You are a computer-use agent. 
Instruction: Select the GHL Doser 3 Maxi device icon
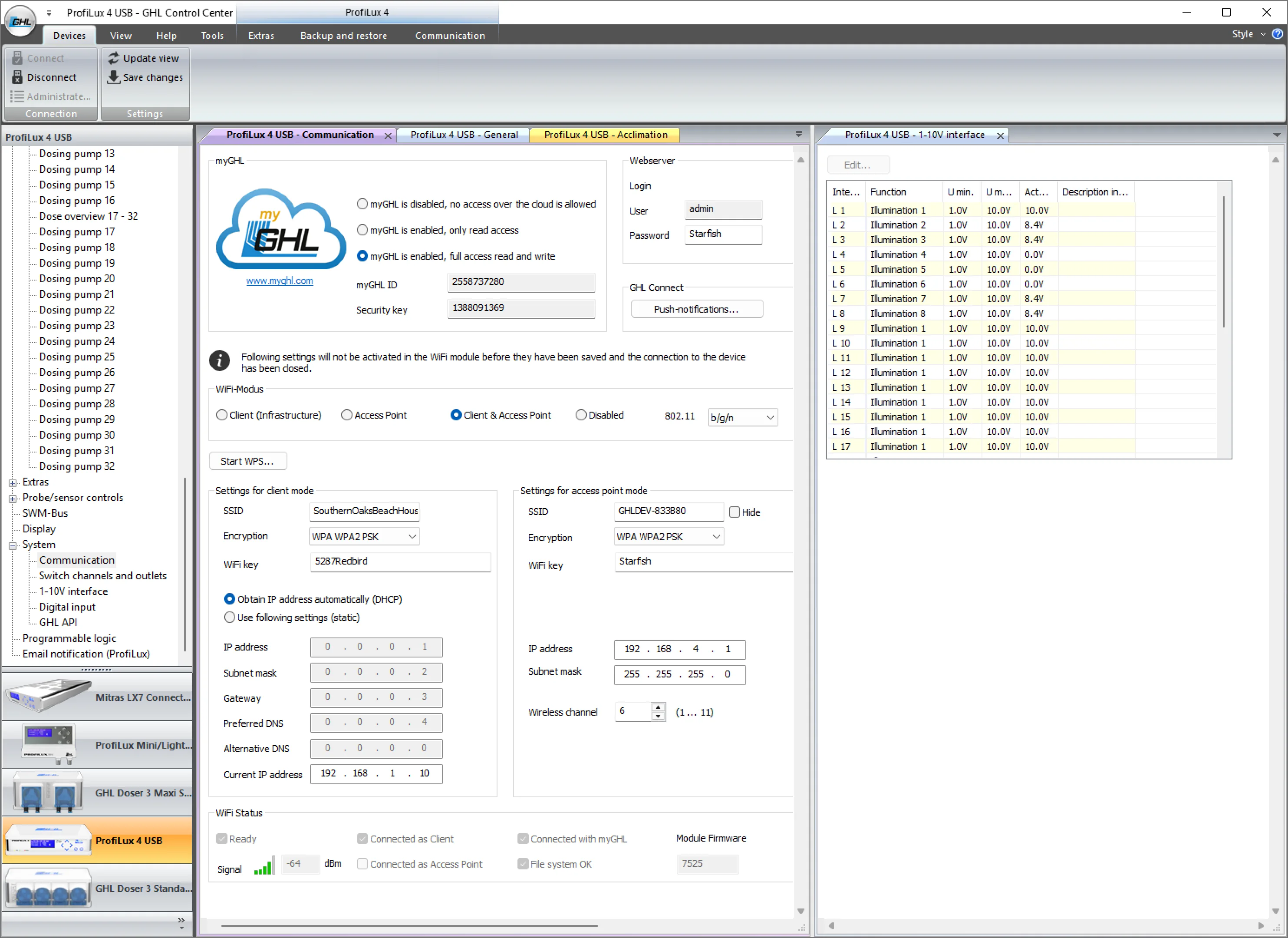[x=48, y=792]
